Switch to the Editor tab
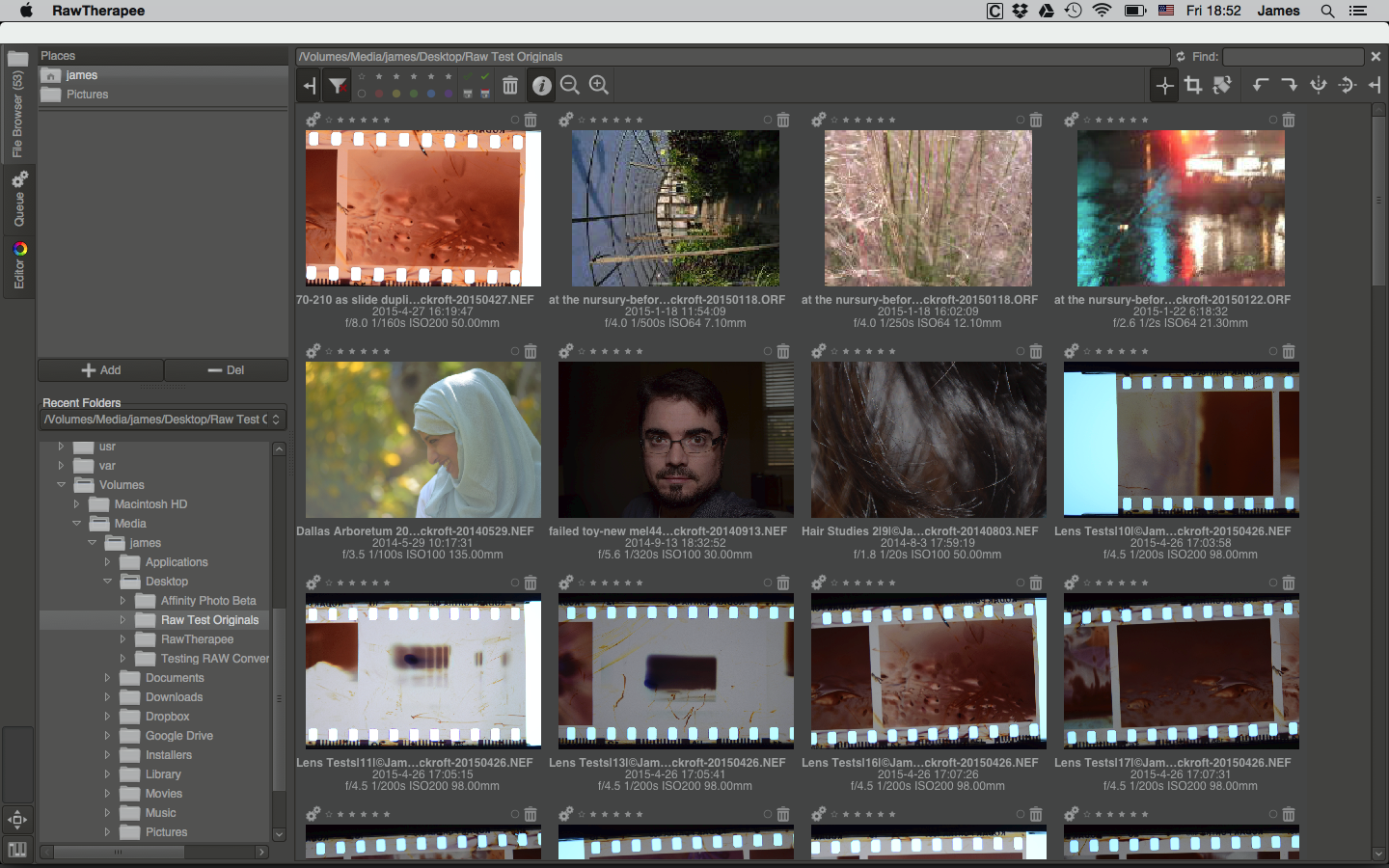The height and width of the screenshot is (868, 1389). coord(17,266)
